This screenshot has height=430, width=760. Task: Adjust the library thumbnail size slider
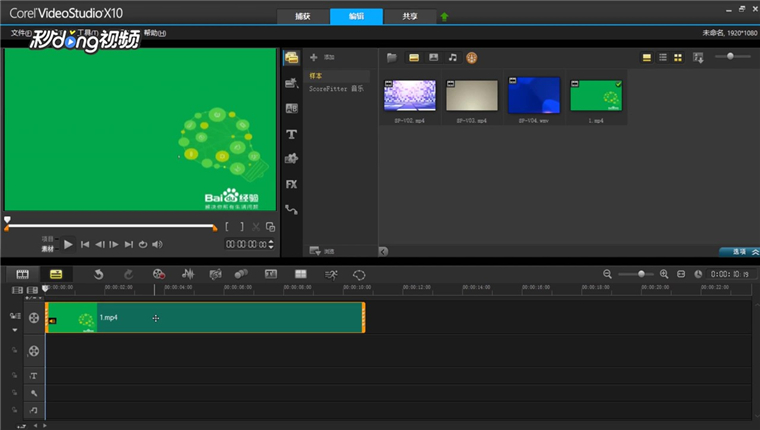[730, 56]
